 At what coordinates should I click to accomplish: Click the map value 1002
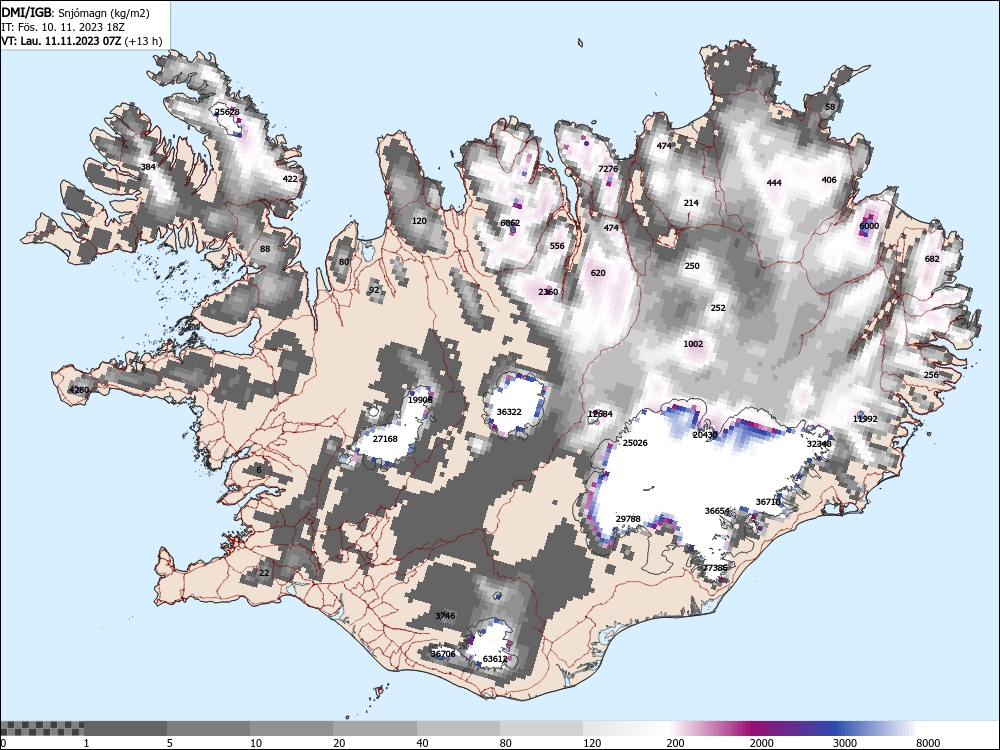coord(693,344)
